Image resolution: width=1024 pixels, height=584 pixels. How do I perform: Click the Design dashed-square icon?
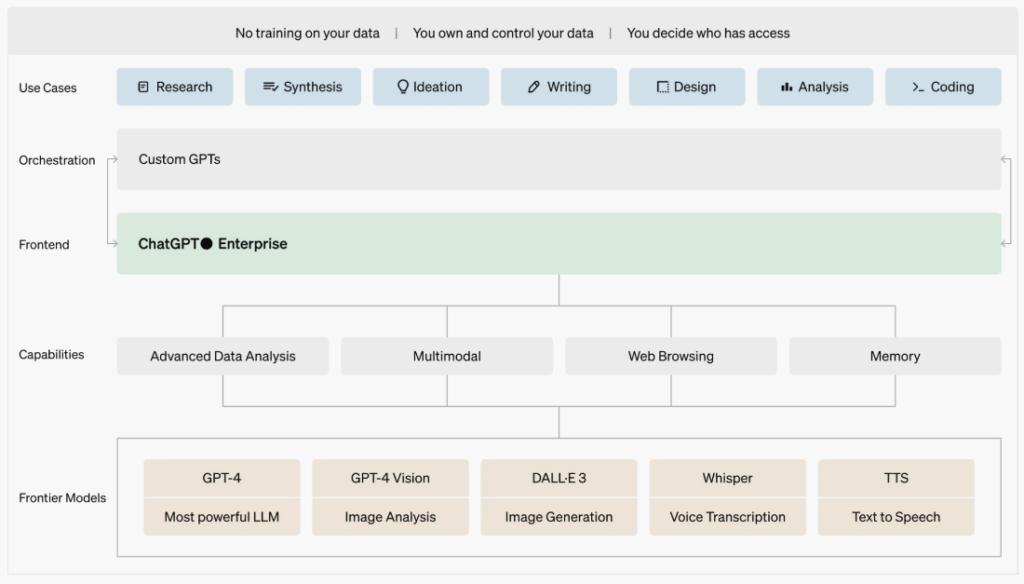coord(662,87)
